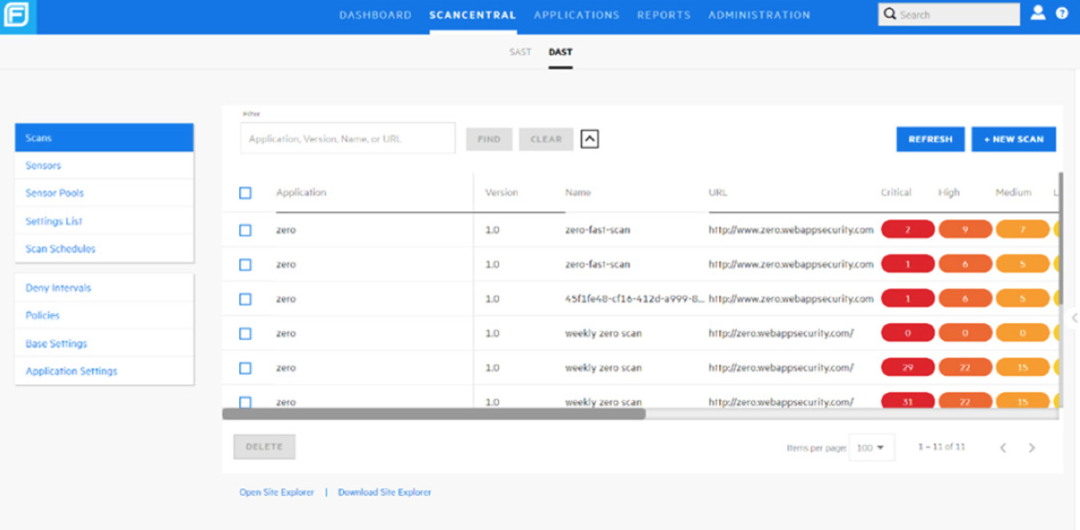Click the Refresh button

(931, 139)
